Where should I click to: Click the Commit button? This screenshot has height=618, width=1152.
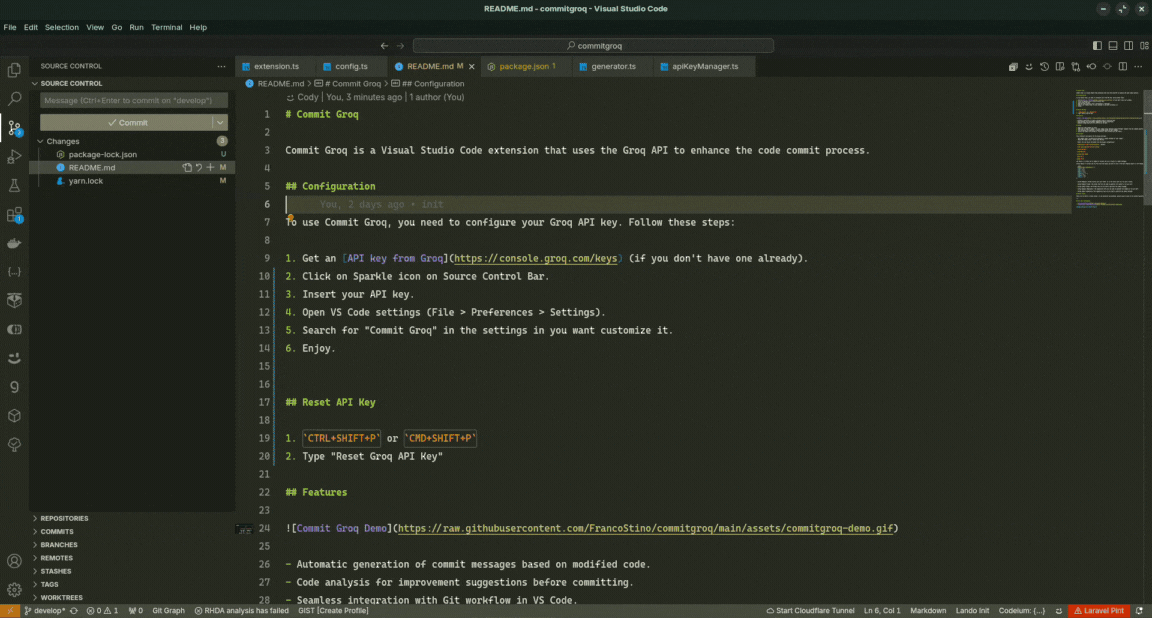pyautogui.click(x=127, y=123)
